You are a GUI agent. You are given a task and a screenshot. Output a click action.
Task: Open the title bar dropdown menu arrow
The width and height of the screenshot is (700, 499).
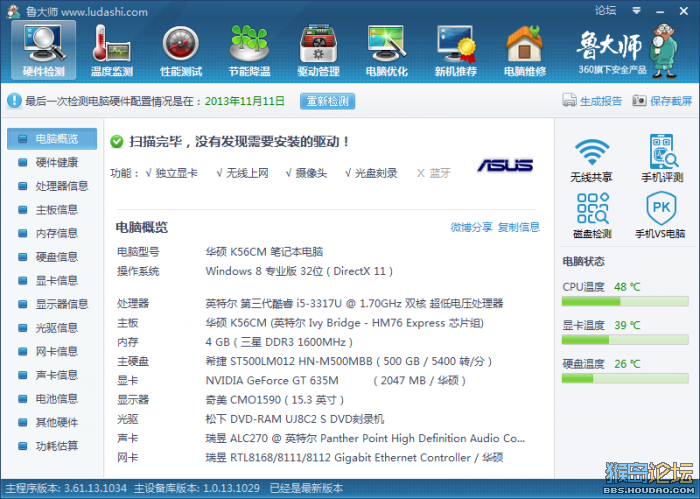[637, 10]
